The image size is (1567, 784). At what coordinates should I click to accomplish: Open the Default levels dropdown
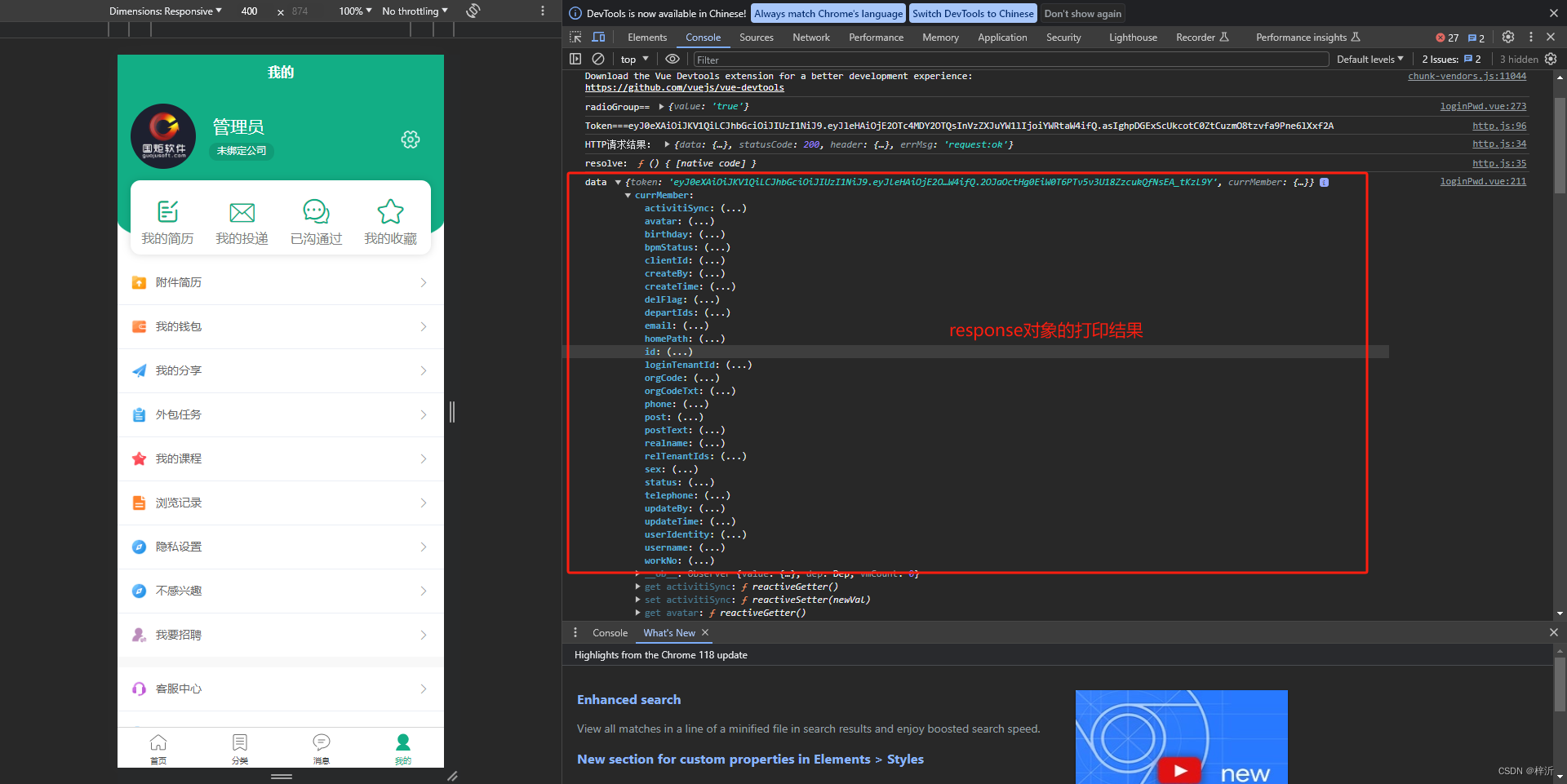pyautogui.click(x=1369, y=59)
